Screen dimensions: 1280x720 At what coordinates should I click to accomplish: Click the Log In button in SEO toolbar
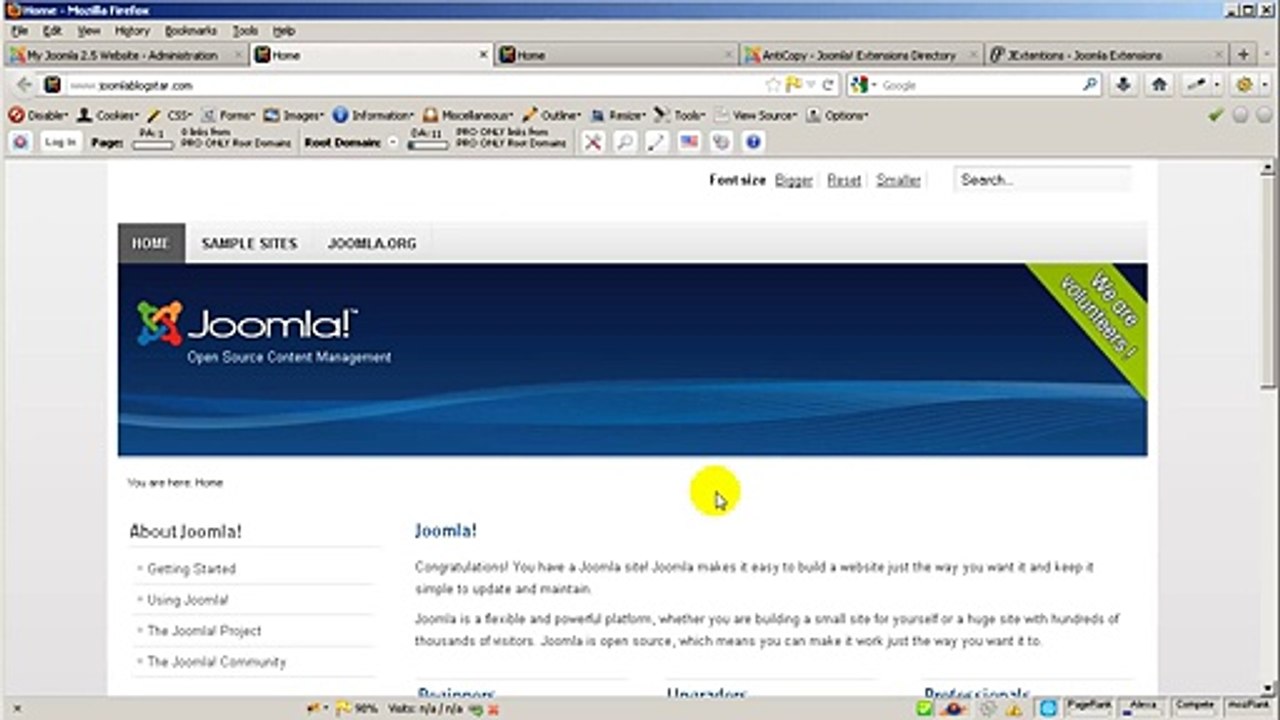pos(60,142)
